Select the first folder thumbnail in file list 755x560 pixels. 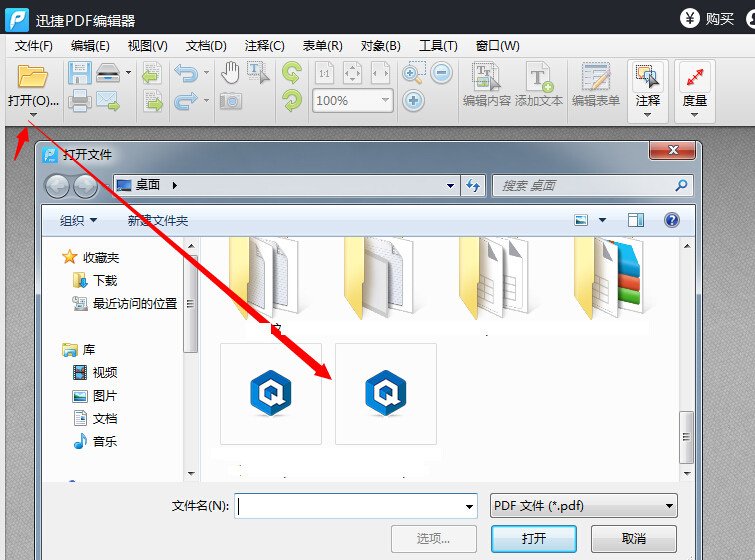click(x=267, y=279)
